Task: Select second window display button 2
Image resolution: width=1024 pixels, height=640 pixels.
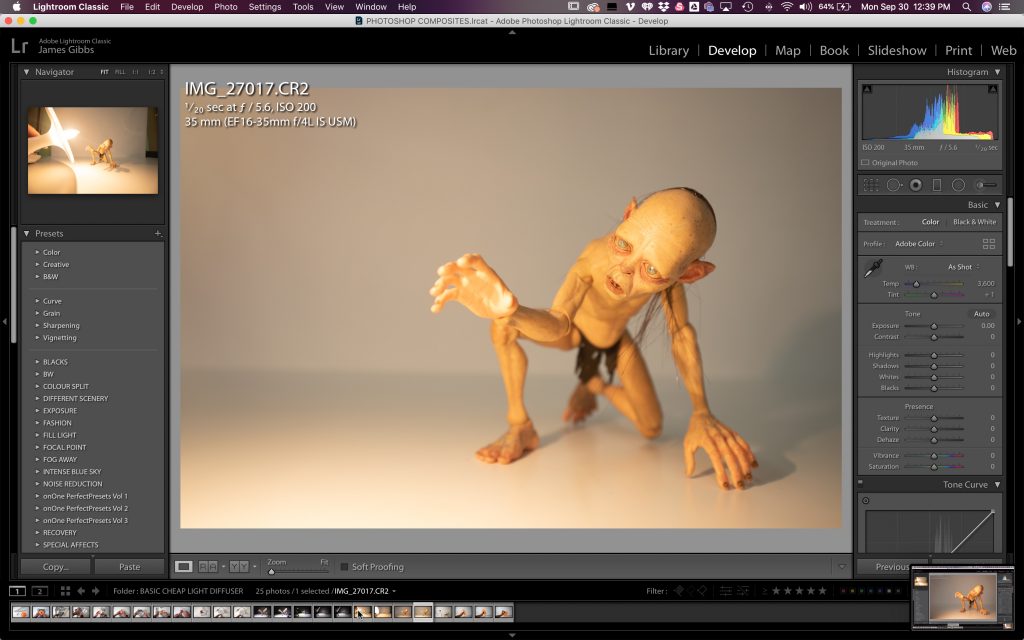Action: [x=40, y=591]
